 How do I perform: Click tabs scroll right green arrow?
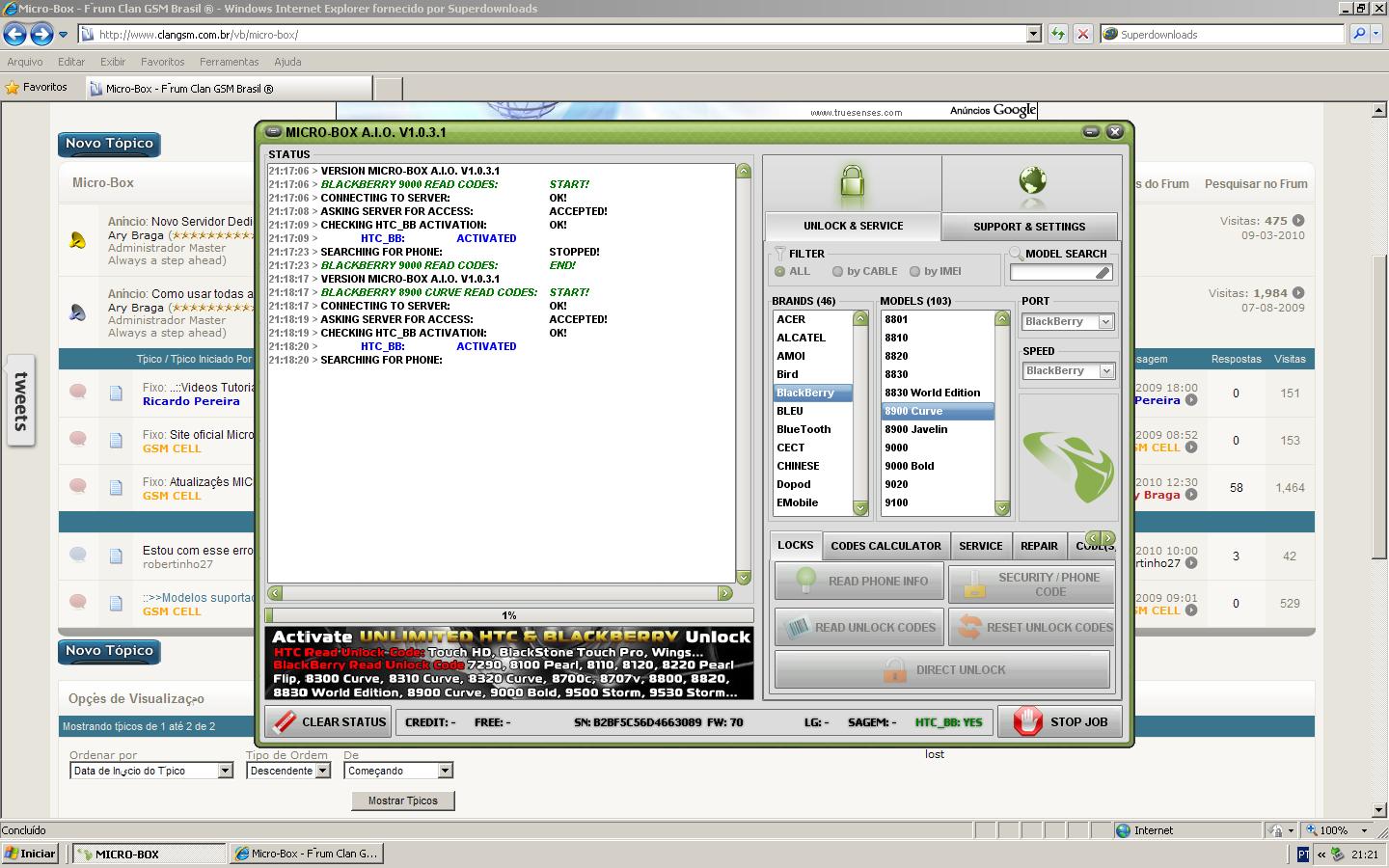point(1108,538)
